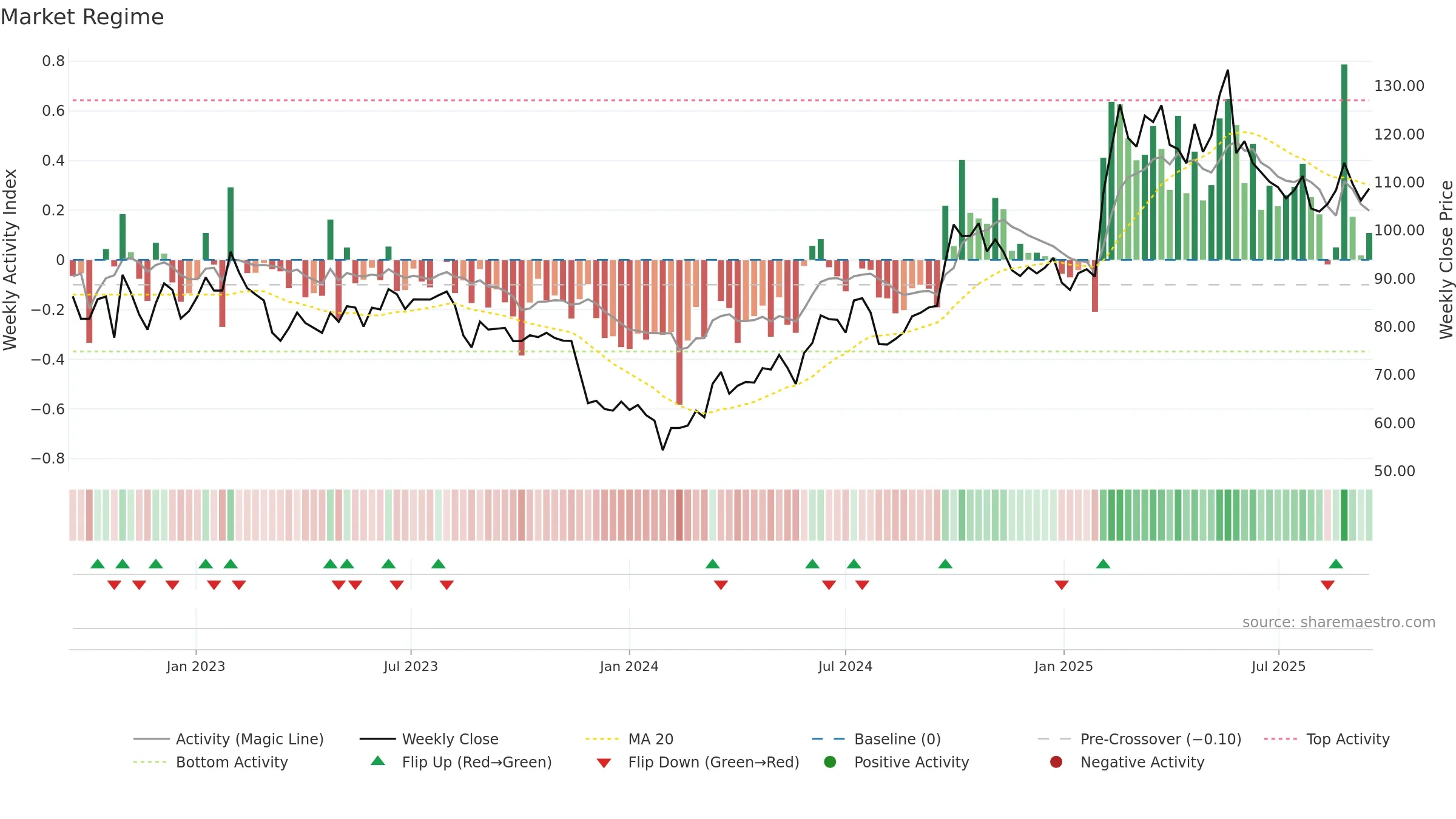Click the green Positive Activity legend dot
Image resolution: width=1456 pixels, height=819 pixels.
pyautogui.click(x=830, y=761)
